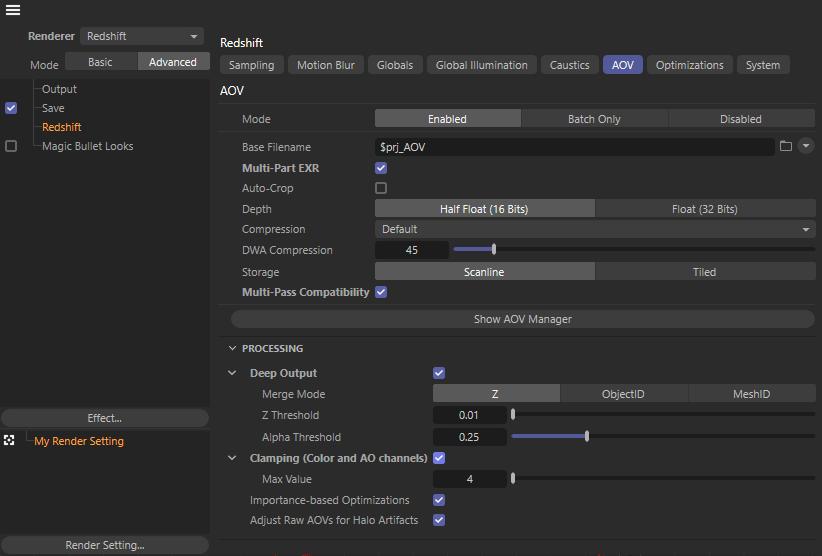822x556 pixels.
Task: Click the Show AOV Manager button
Action: (x=522, y=319)
